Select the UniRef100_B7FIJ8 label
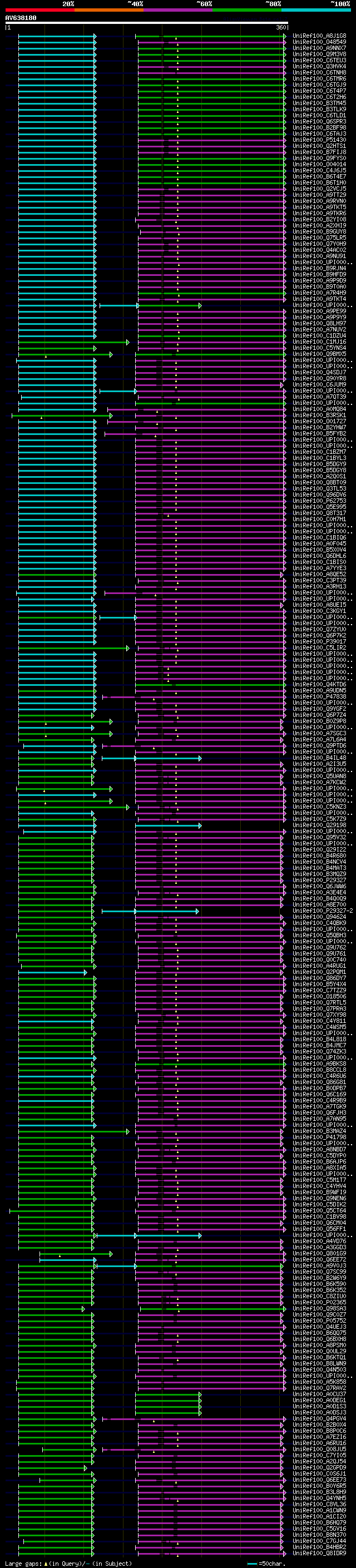 (319, 152)
